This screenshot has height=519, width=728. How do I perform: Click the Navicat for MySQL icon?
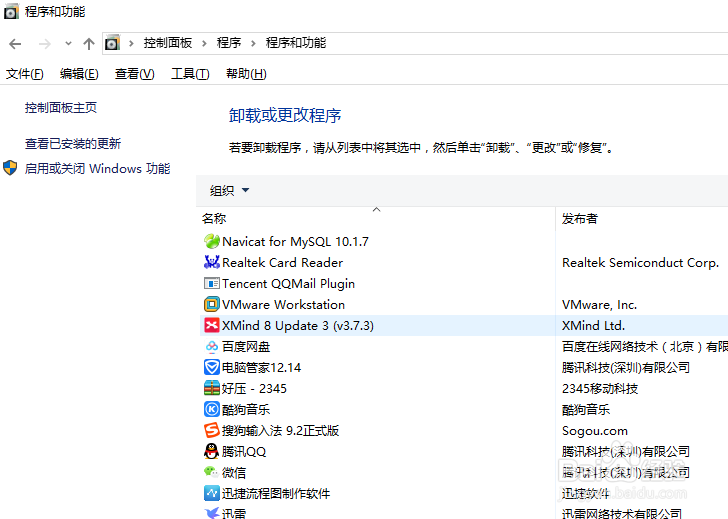[212, 241]
